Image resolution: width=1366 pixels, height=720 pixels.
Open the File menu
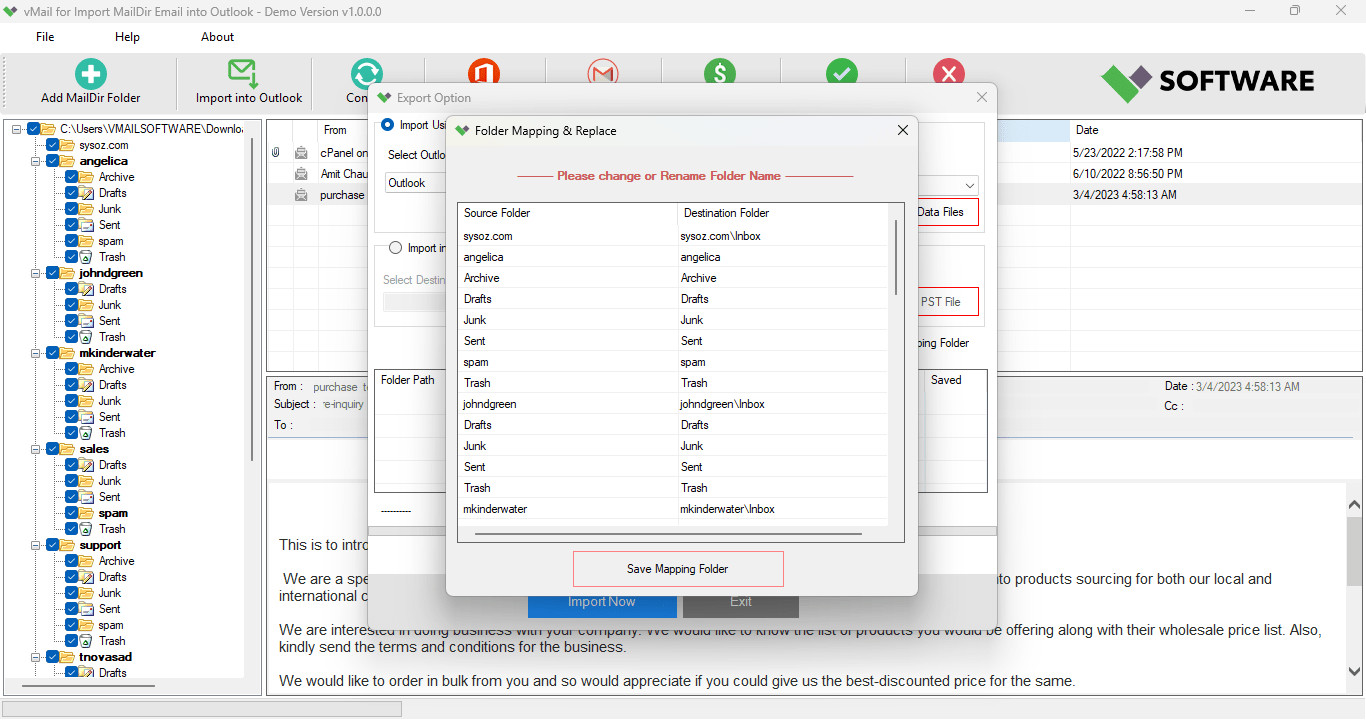45,37
